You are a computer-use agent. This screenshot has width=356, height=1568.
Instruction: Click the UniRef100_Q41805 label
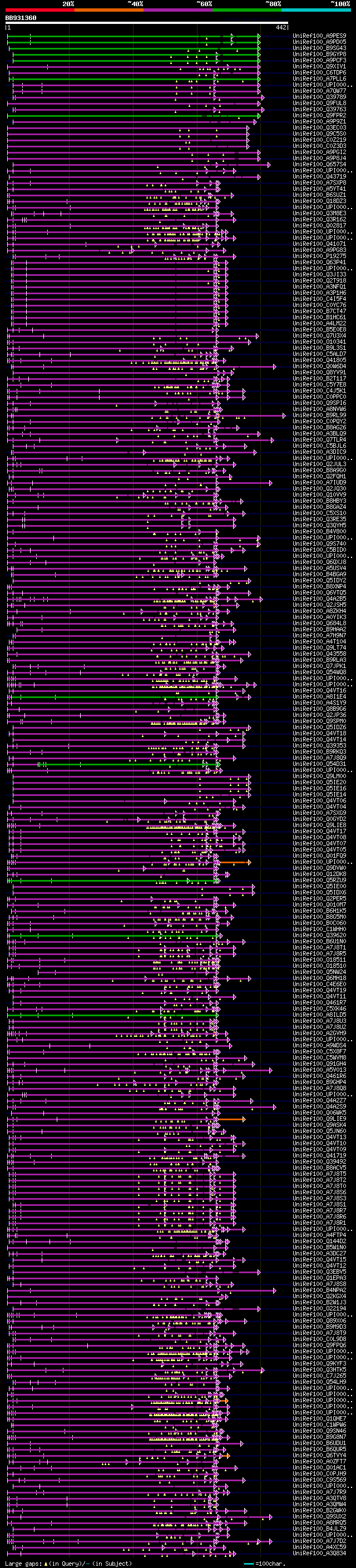click(x=319, y=360)
